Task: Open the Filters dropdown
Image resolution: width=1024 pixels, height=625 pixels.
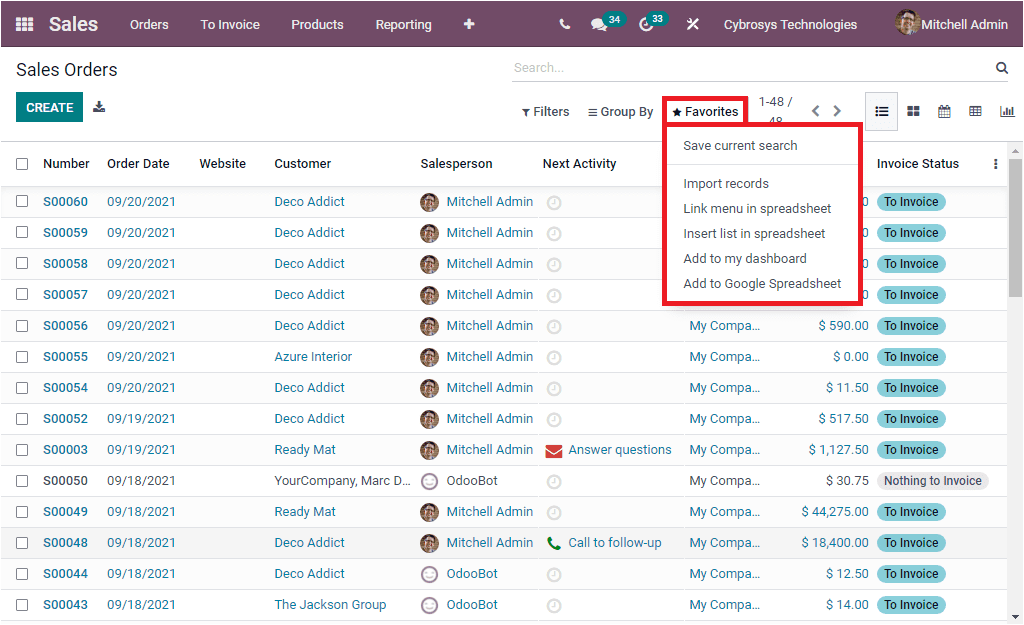Action: (x=545, y=111)
